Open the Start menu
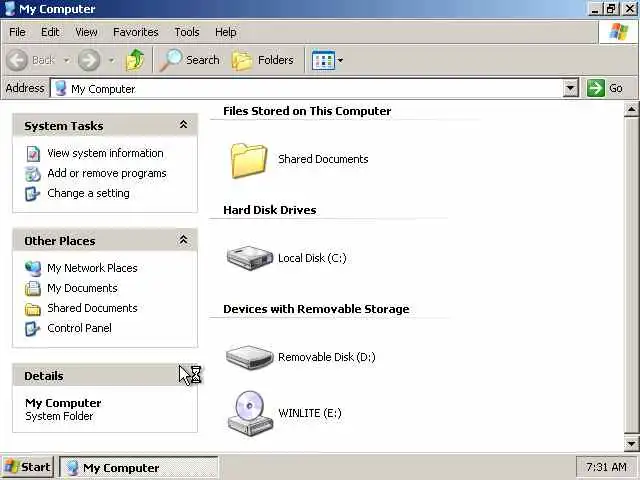 [x=28, y=467]
